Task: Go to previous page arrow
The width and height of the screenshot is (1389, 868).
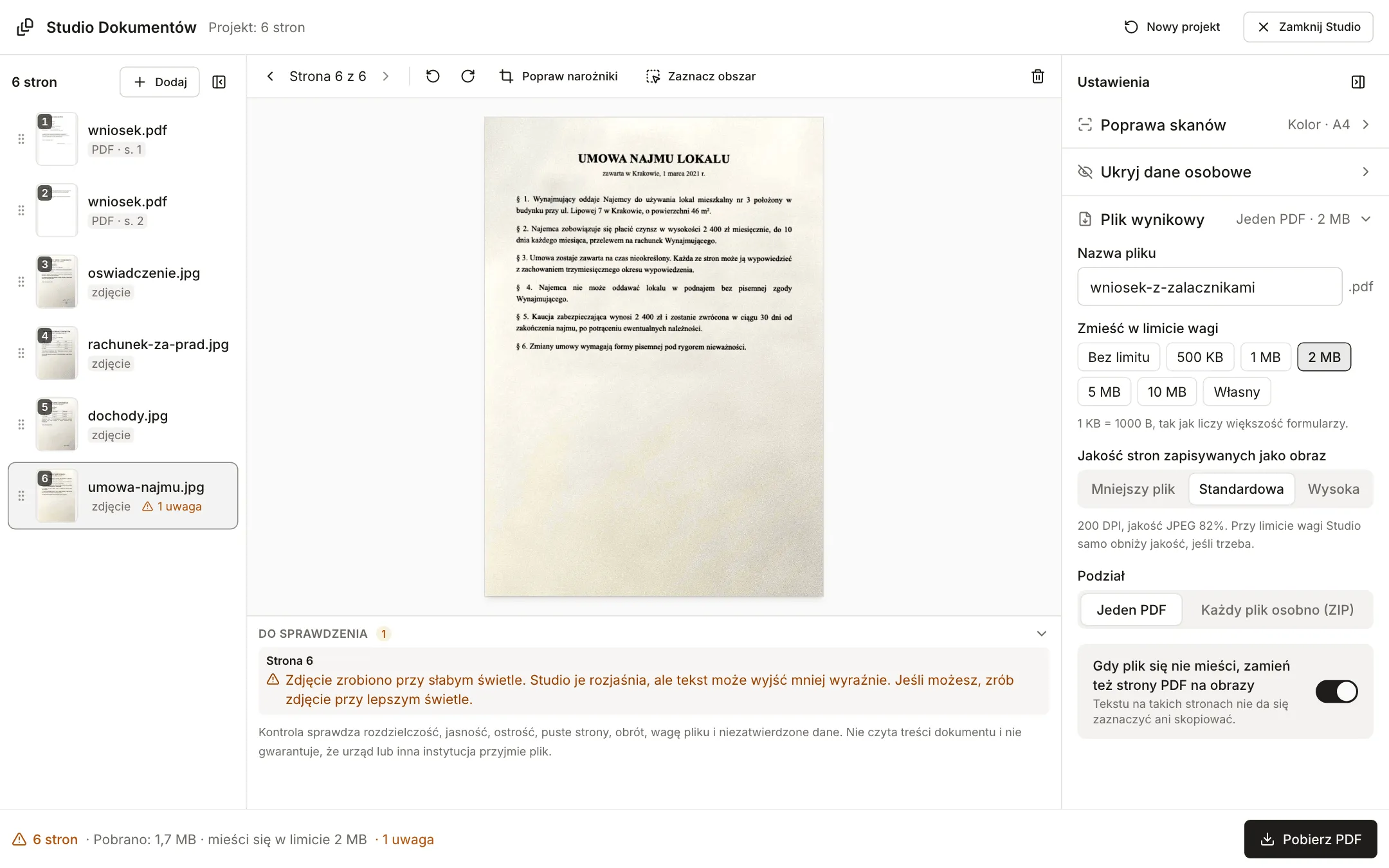Action: pos(271,77)
